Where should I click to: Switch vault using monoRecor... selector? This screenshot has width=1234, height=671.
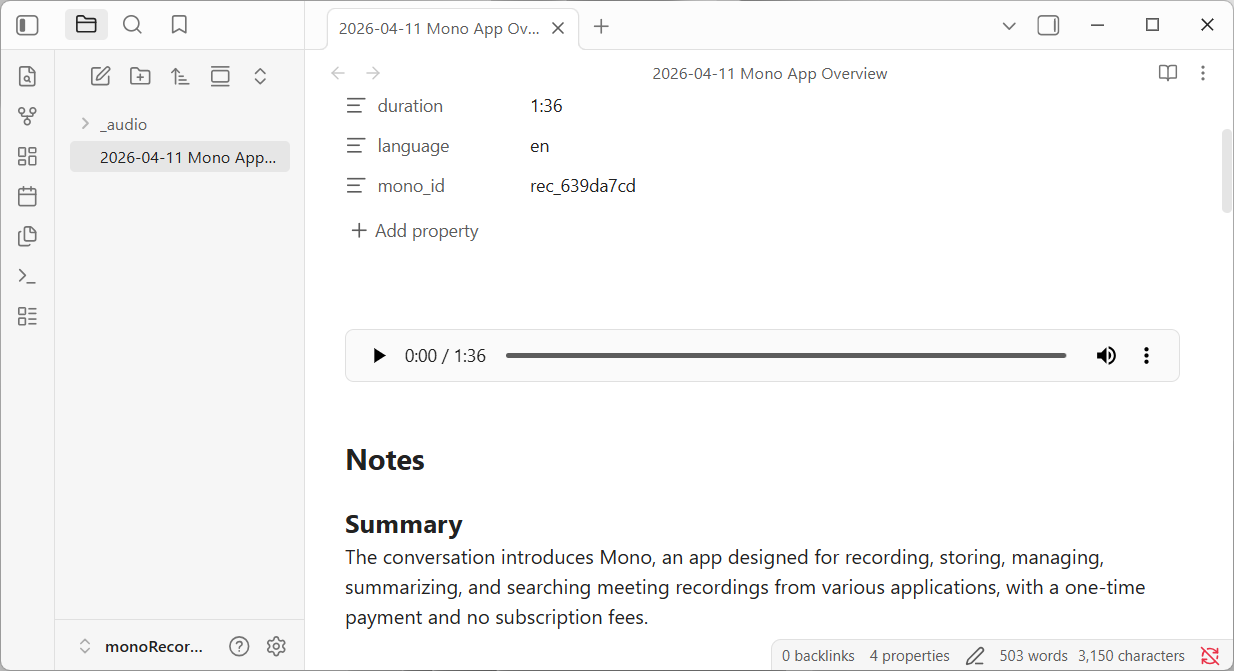pyautogui.click(x=140, y=646)
